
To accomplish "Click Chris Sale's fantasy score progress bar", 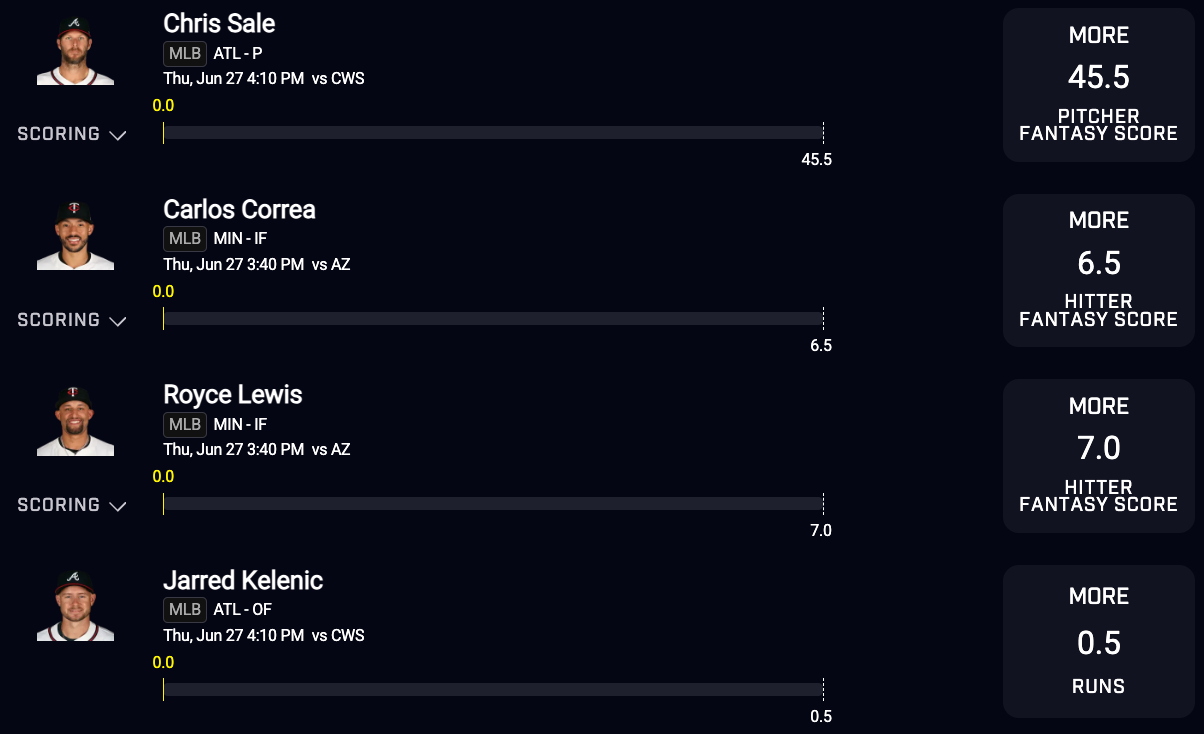I will (x=492, y=133).
